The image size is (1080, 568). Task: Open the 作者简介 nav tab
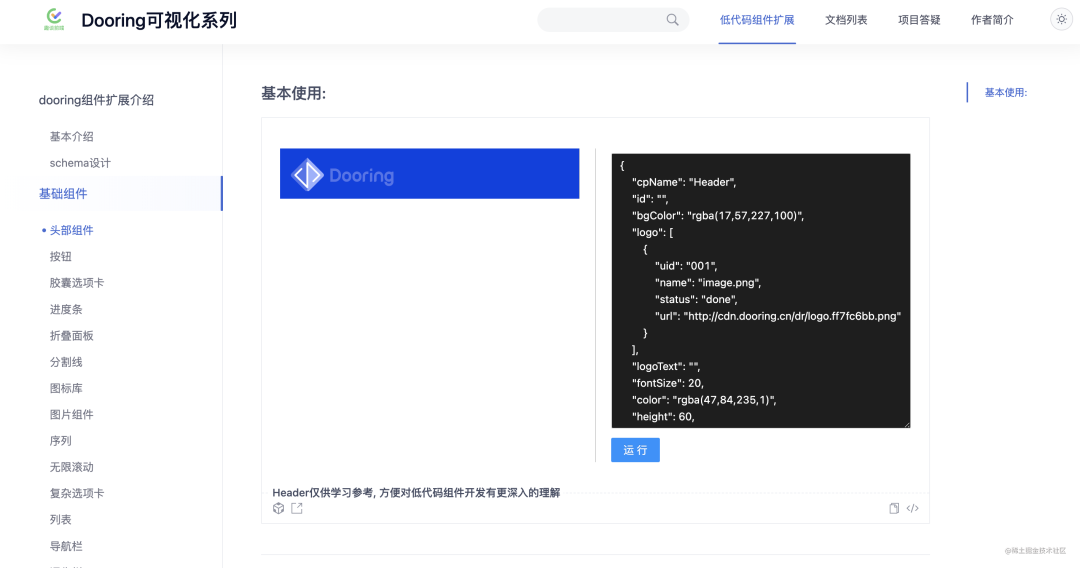[992, 20]
